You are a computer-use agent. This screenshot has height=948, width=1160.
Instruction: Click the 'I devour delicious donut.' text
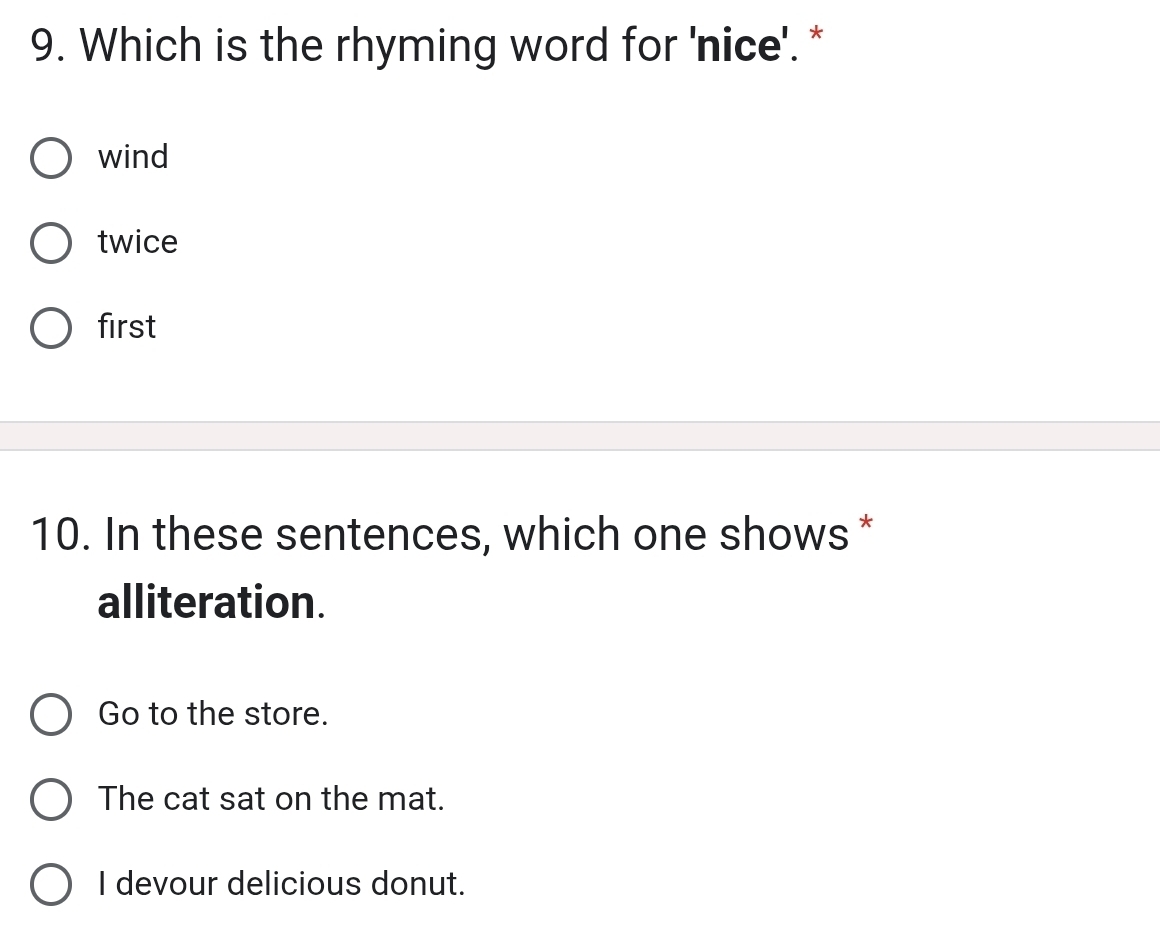[282, 884]
